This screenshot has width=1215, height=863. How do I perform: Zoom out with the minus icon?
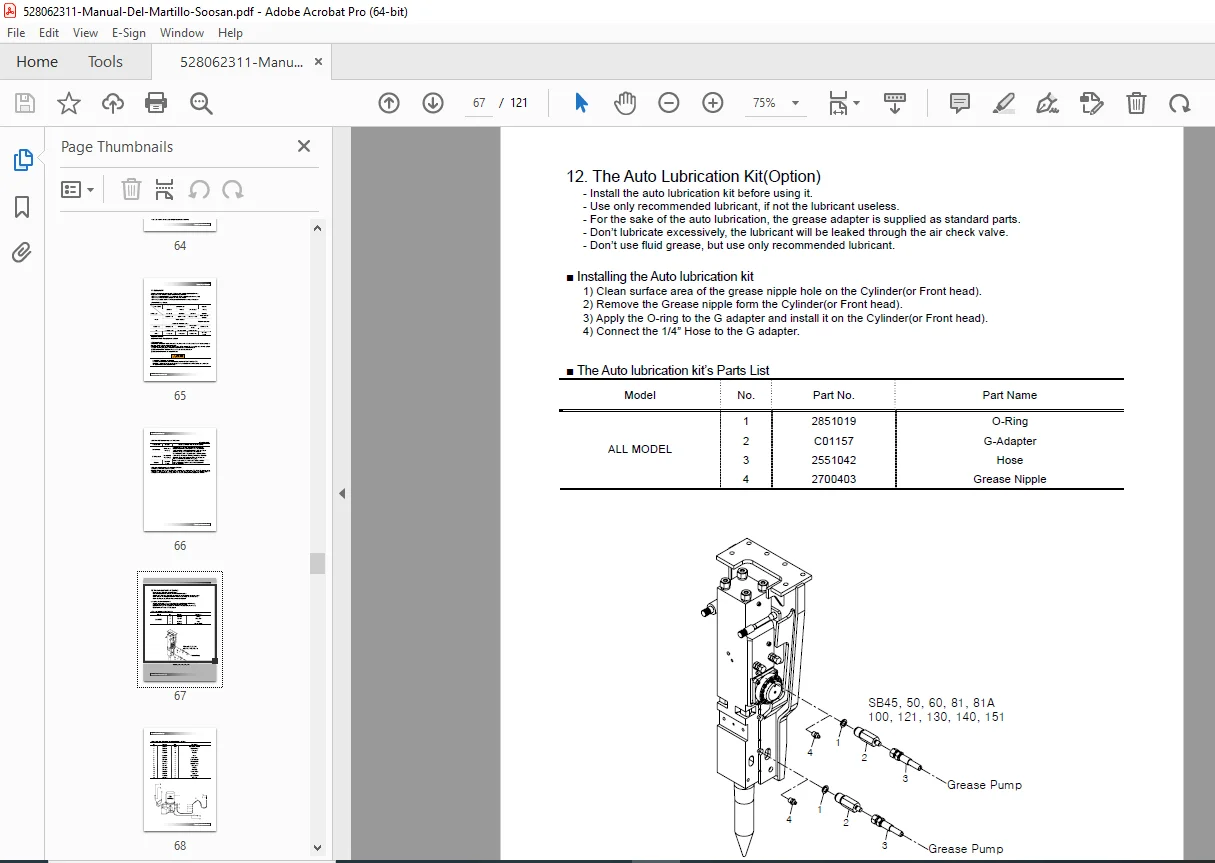[669, 103]
